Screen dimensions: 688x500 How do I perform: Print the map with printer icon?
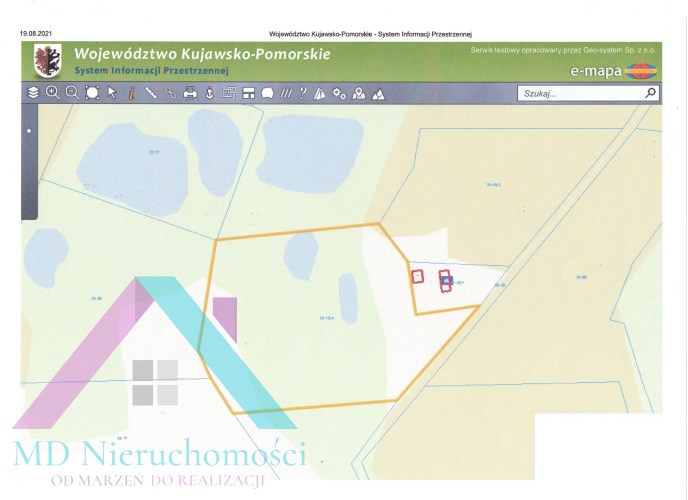pyautogui.click(x=190, y=93)
